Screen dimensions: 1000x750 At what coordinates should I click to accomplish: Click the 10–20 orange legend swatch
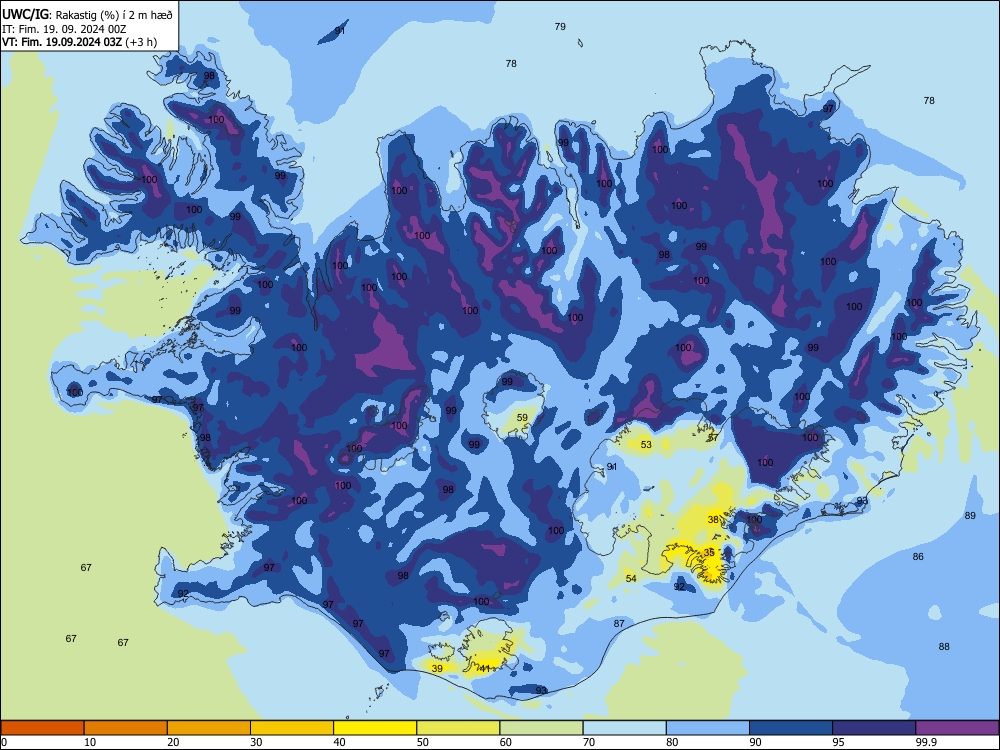(x=126, y=728)
